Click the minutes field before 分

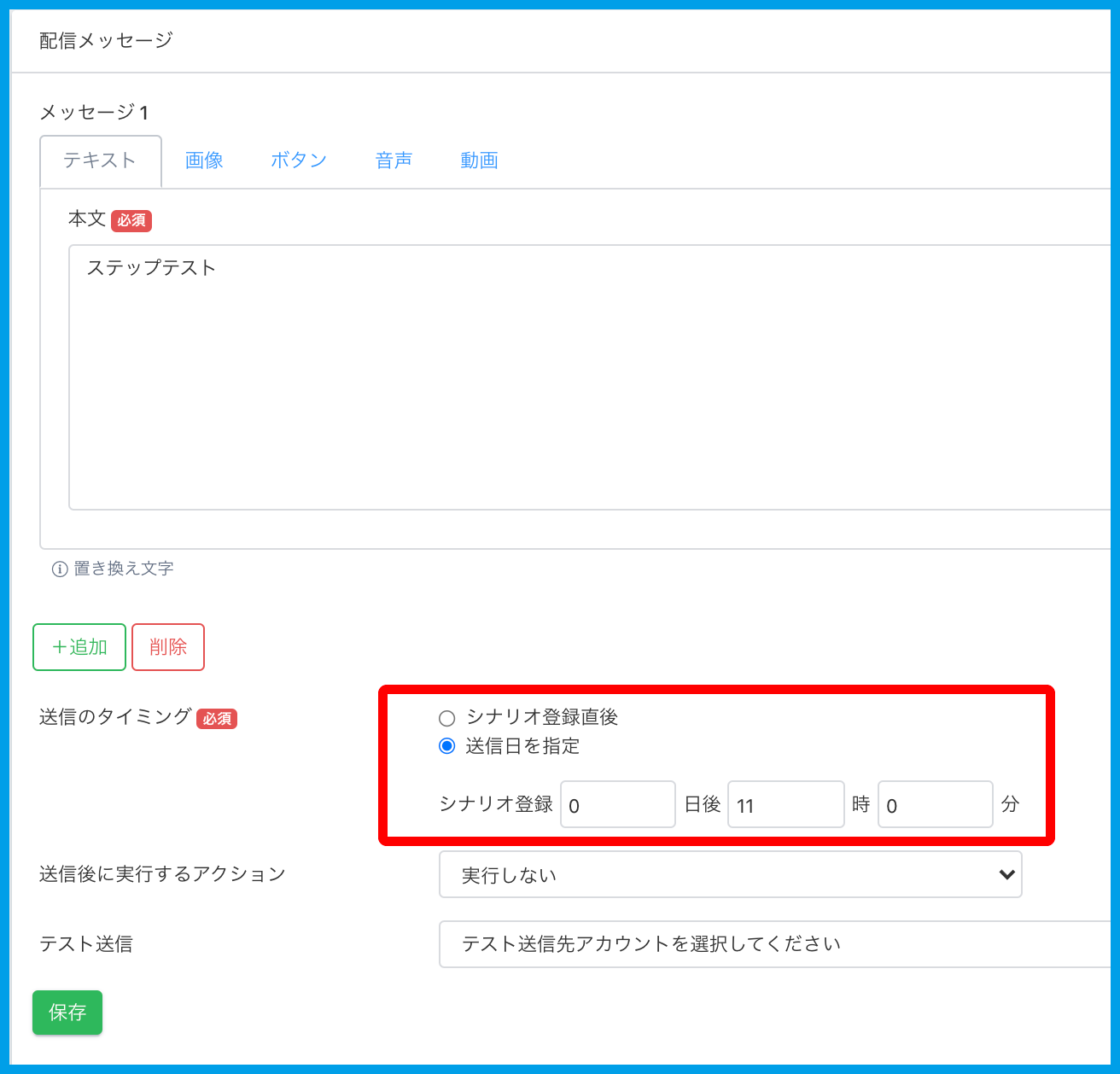tap(935, 804)
